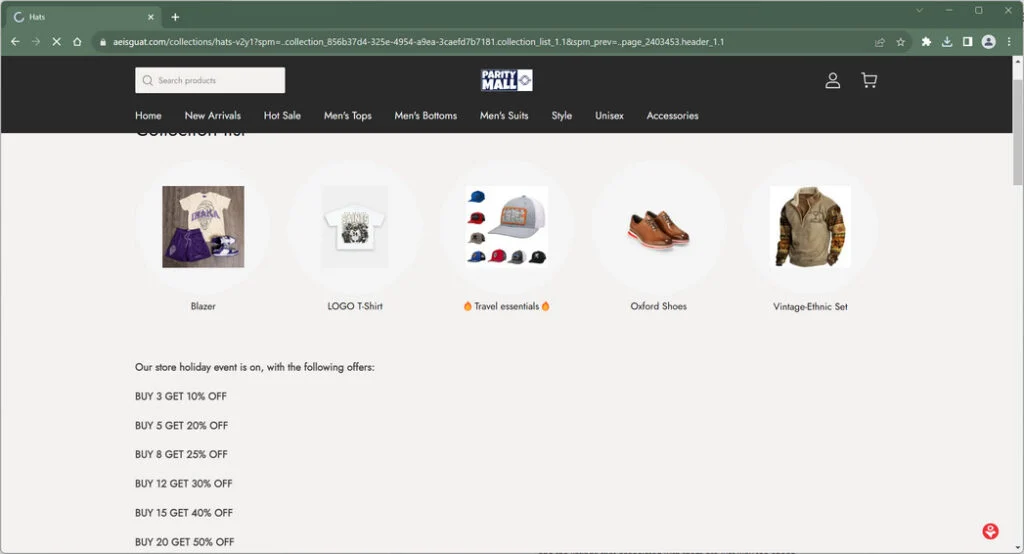Open Men's Suits menu item
The height and width of the screenshot is (554, 1024).
tap(504, 116)
